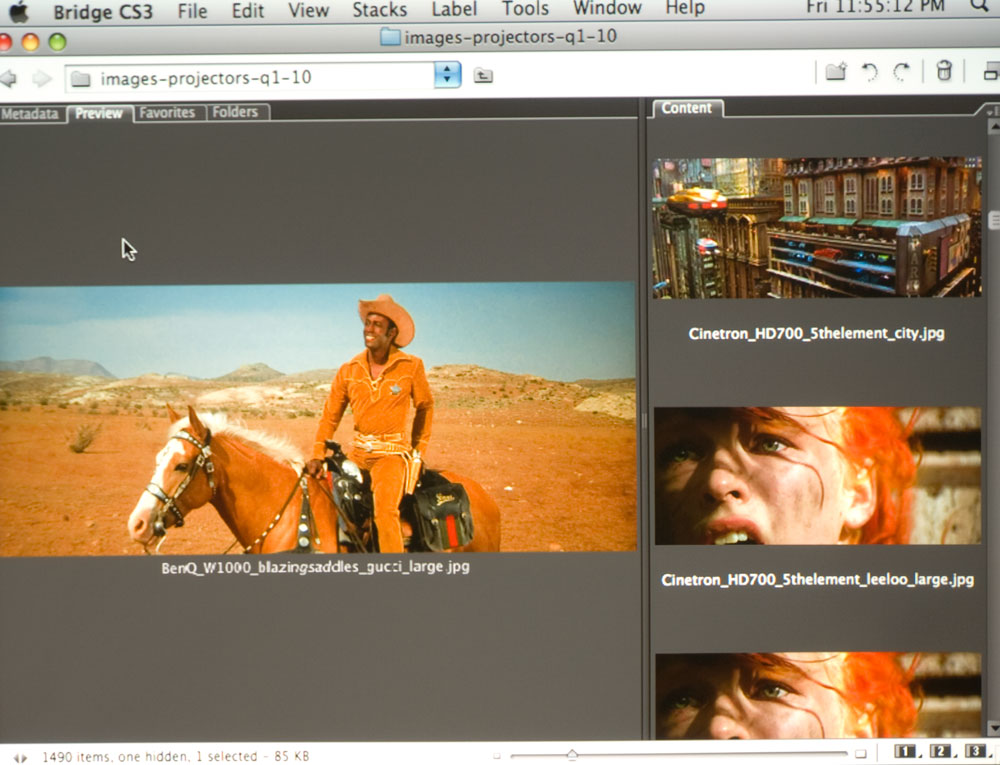Click the blazing saddles preview image

click(x=318, y=418)
